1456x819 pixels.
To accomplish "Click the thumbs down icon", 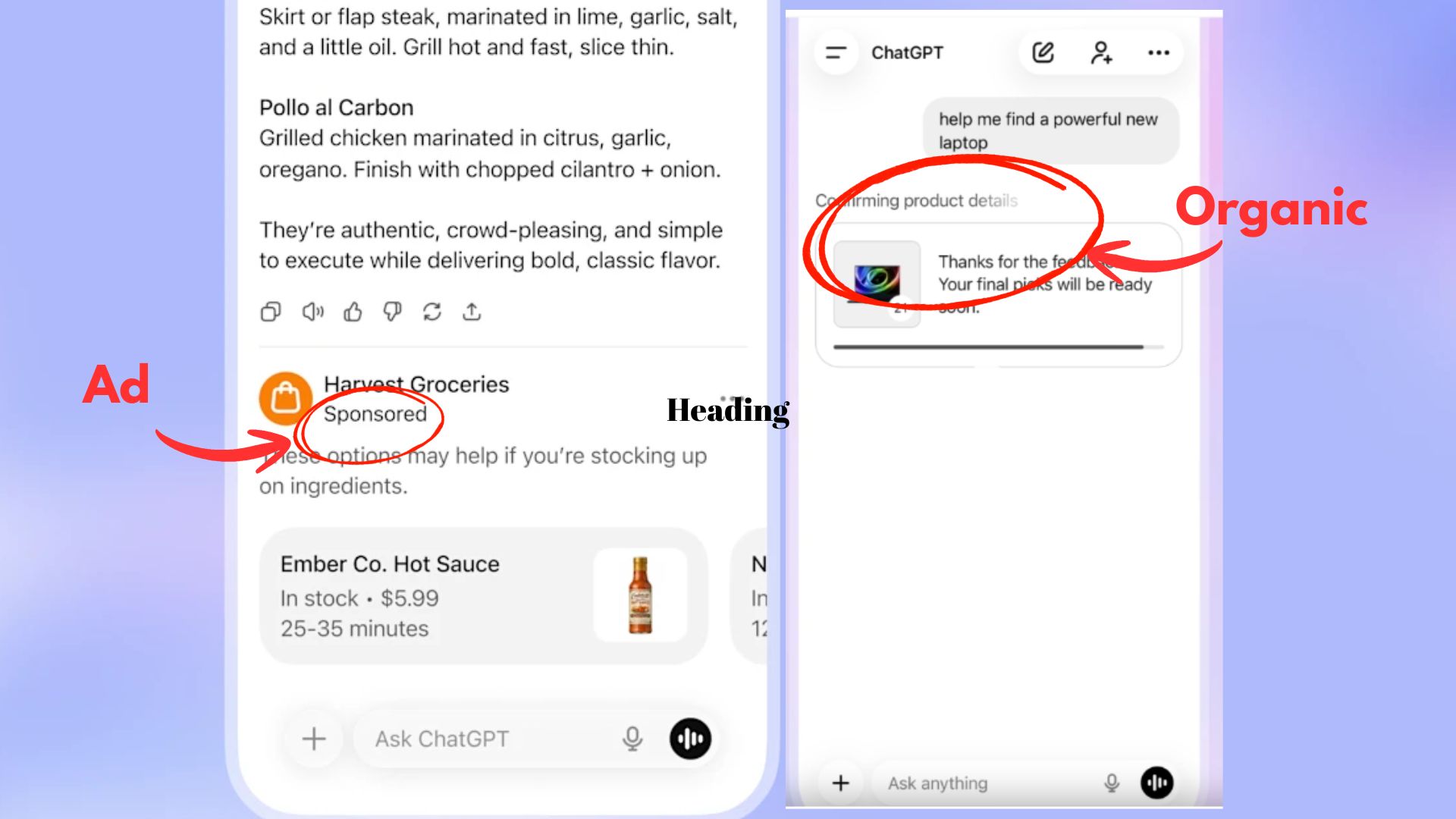I will [x=392, y=312].
